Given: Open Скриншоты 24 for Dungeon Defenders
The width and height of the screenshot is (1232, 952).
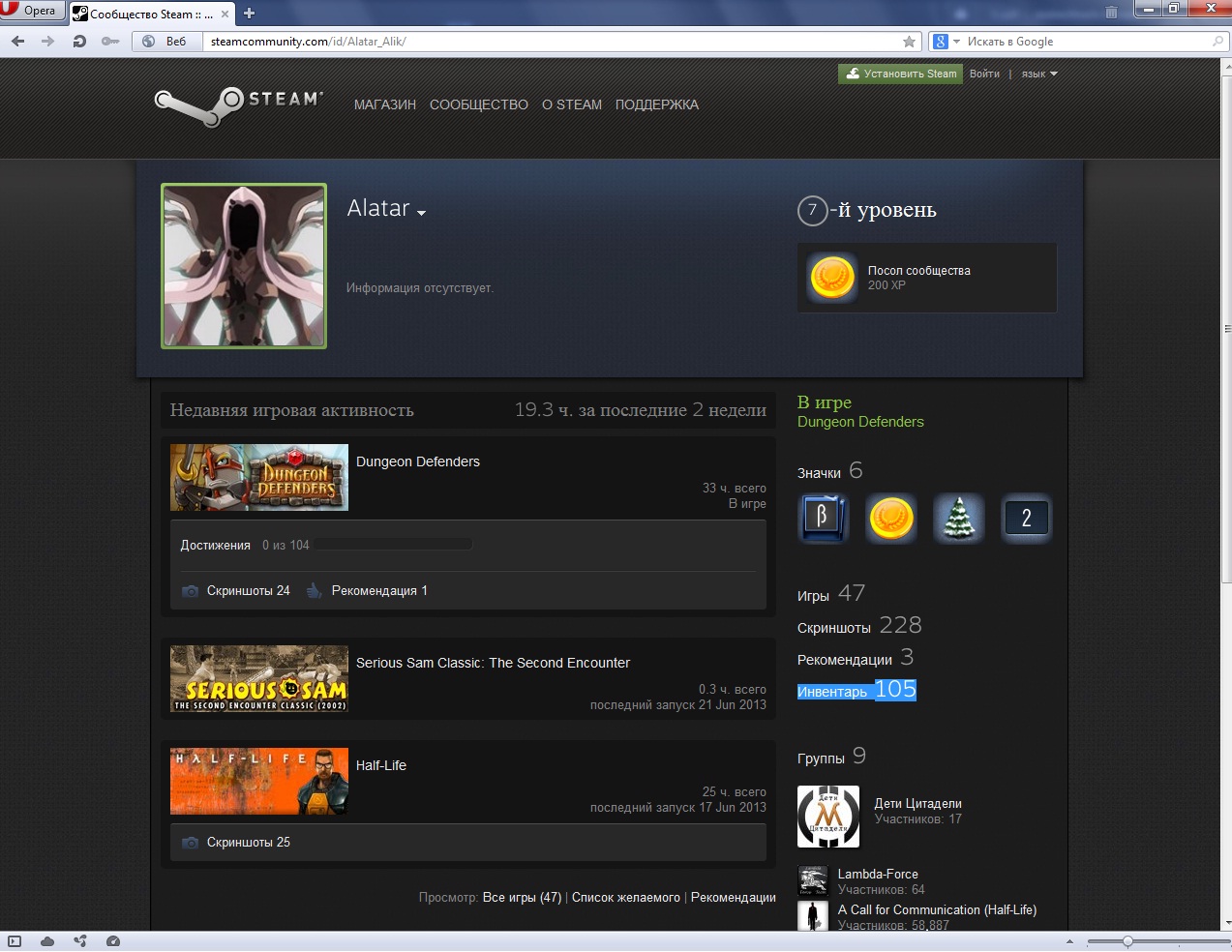Looking at the screenshot, I should point(249,590).
